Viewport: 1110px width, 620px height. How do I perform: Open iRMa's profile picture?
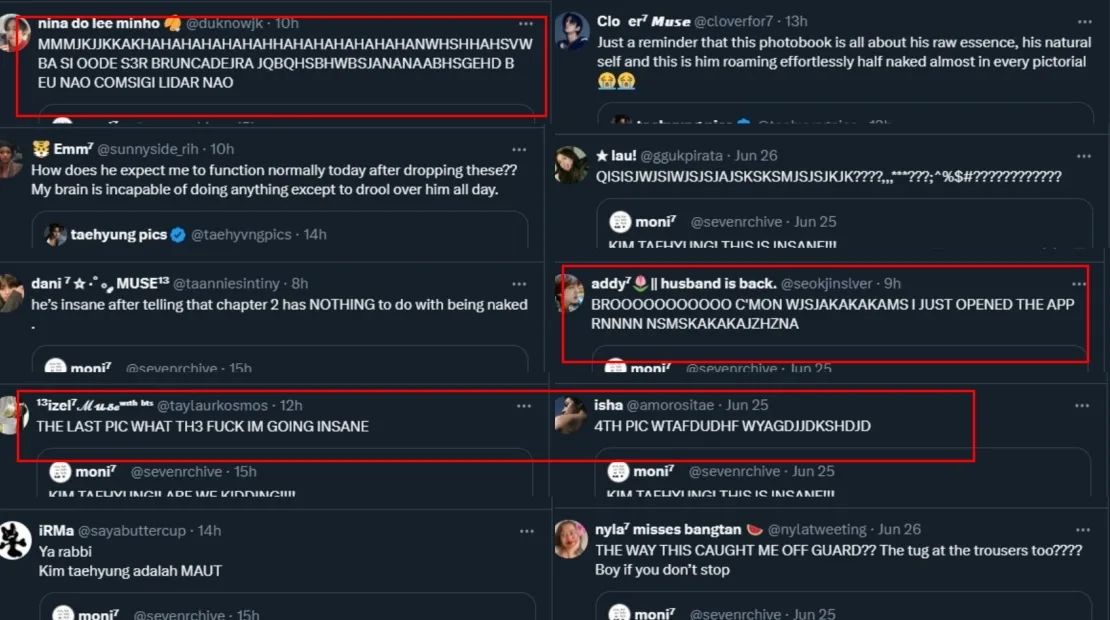(x=15, y=540)
